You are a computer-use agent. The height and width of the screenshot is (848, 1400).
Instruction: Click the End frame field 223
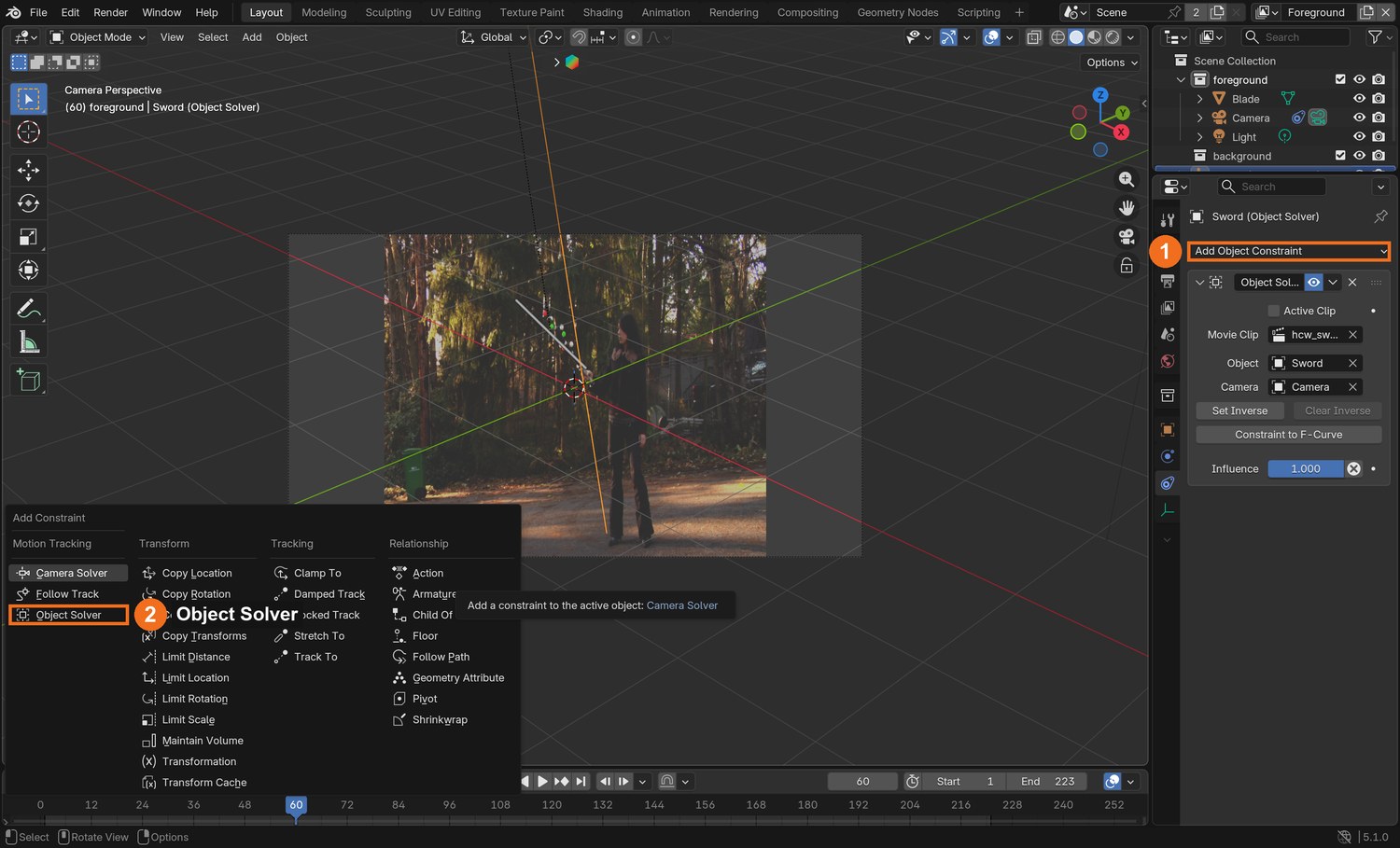(1049, 782)
